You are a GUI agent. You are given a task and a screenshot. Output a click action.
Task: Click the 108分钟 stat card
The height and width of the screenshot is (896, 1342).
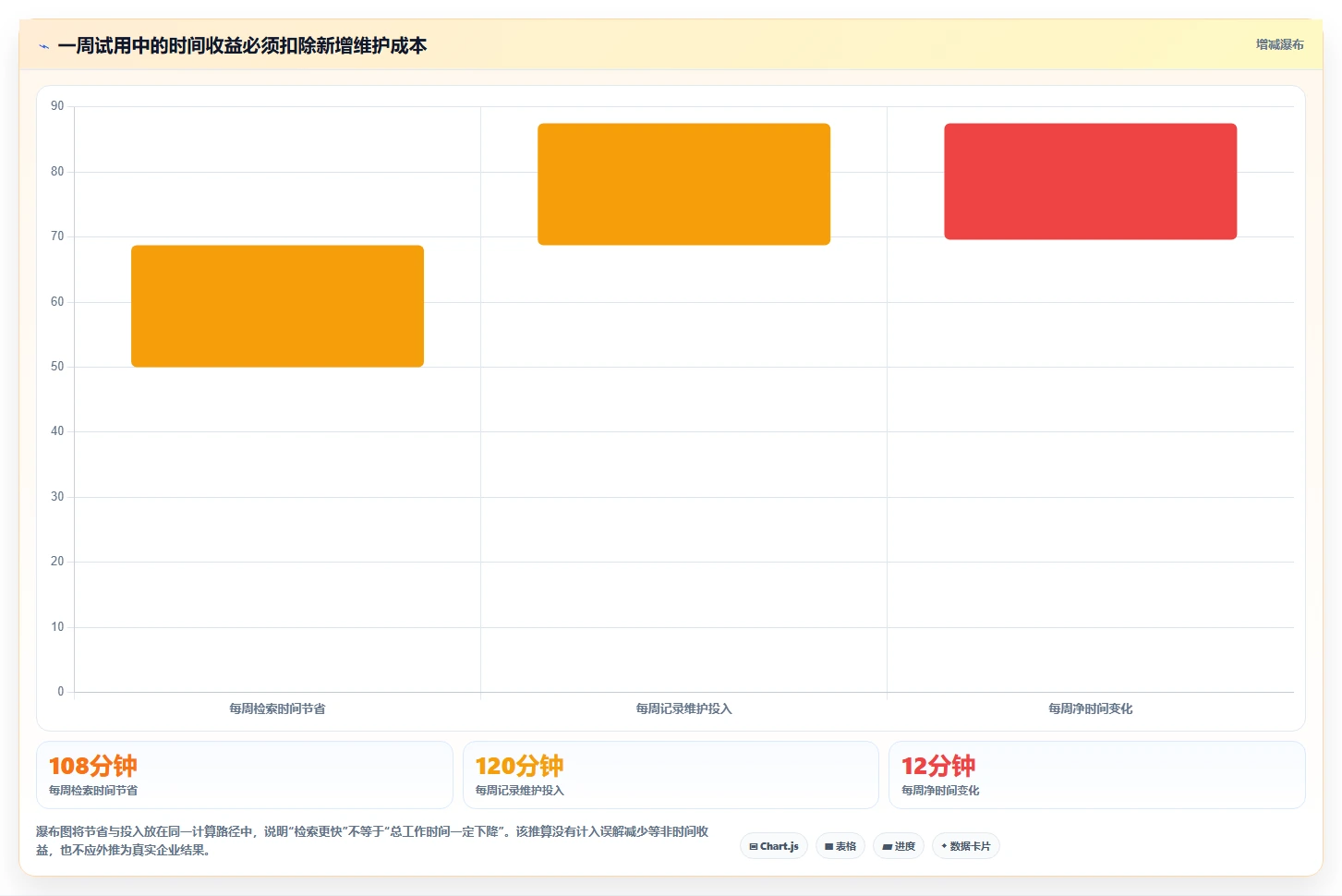245,775
